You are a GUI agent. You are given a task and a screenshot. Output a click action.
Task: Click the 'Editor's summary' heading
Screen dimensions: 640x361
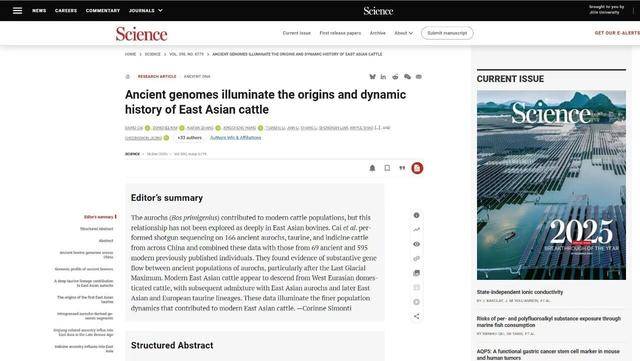click(x=167, y=198)
